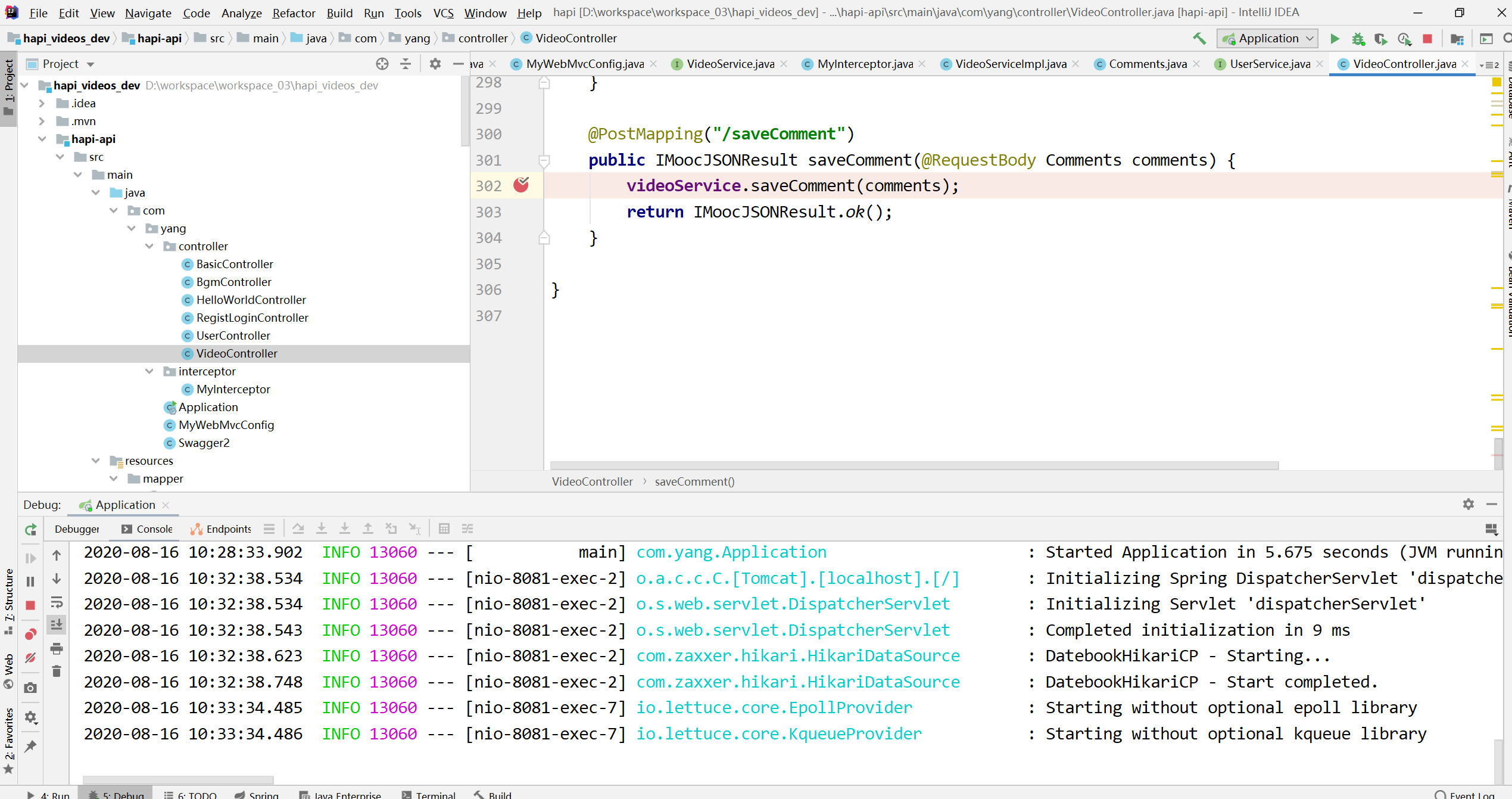Expand the .idea folder node

(42, 103)
